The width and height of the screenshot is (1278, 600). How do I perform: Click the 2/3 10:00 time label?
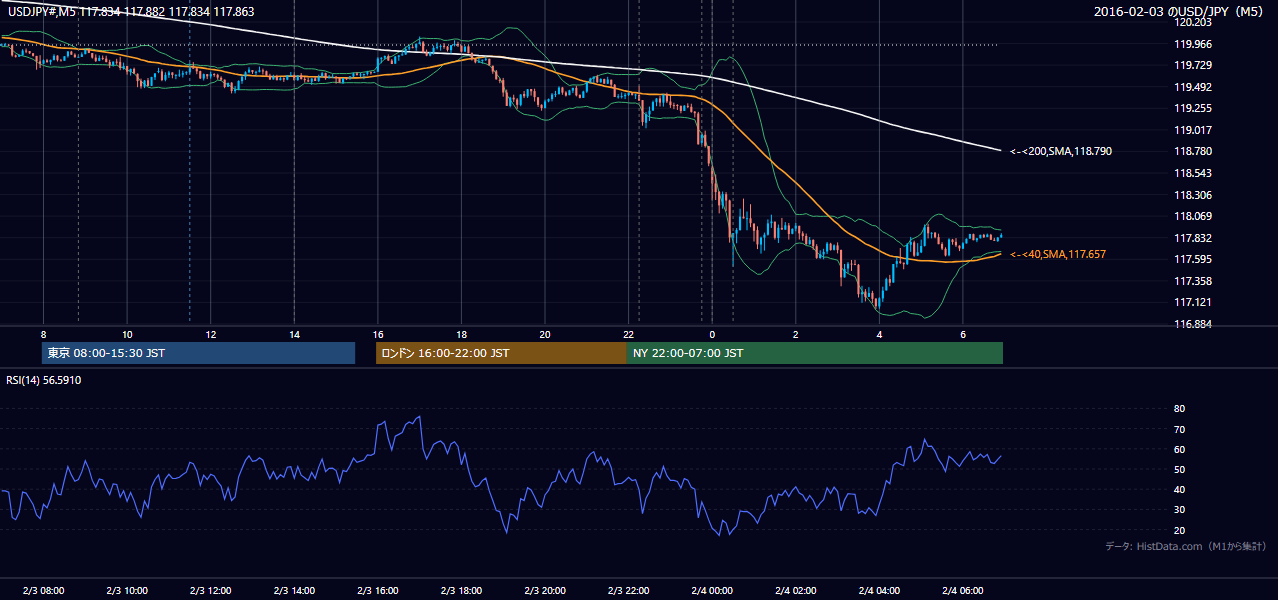pos(127,591)
